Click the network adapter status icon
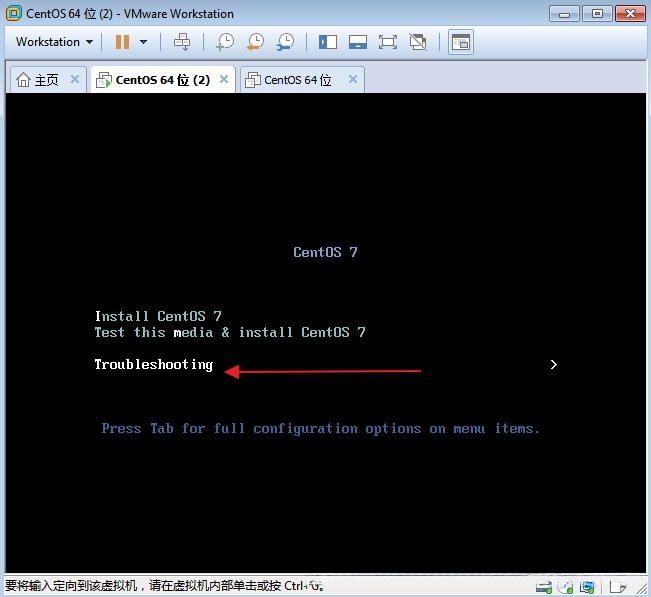 (587, 587)
